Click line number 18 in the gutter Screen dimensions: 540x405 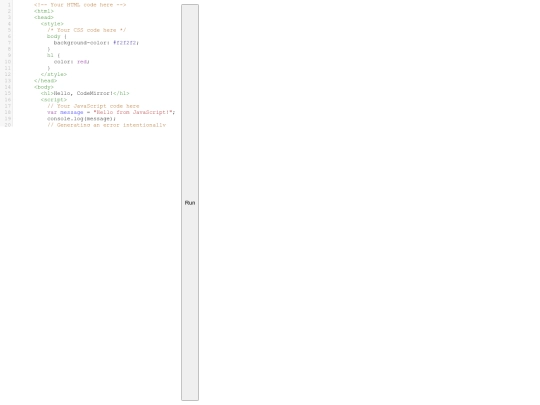tap(8, 112)
